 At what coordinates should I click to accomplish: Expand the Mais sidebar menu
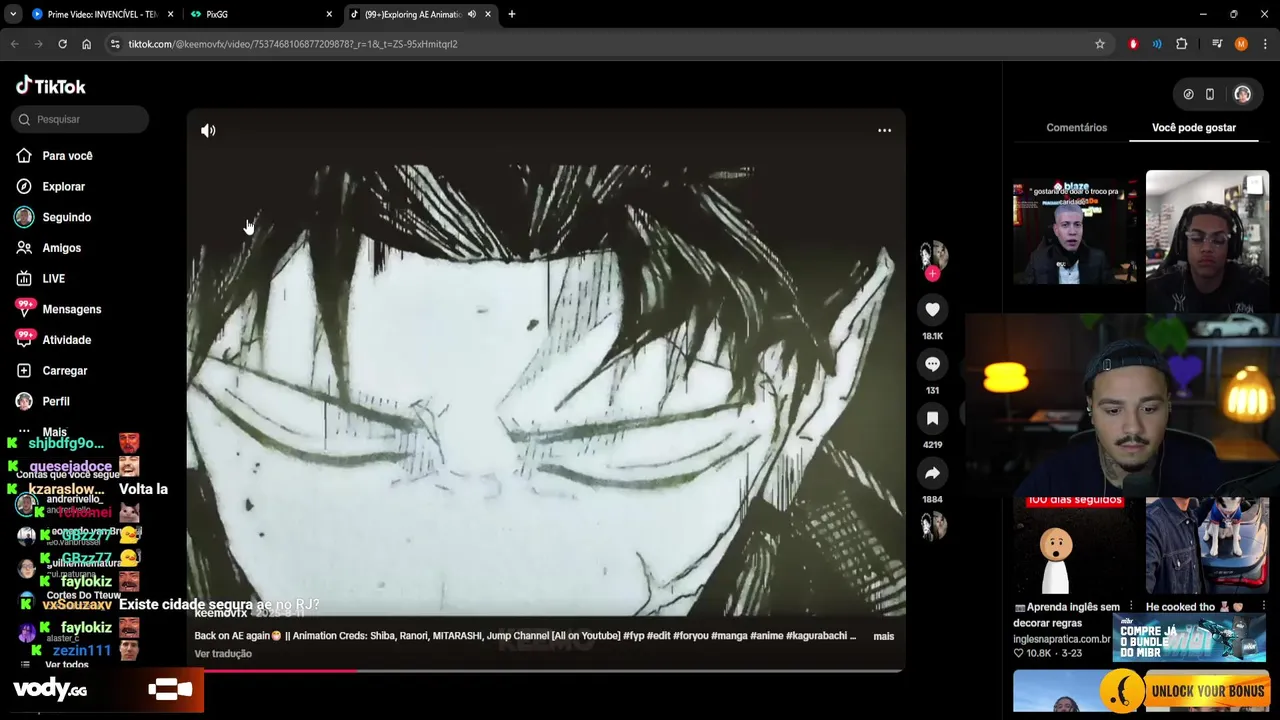point(54,432)
